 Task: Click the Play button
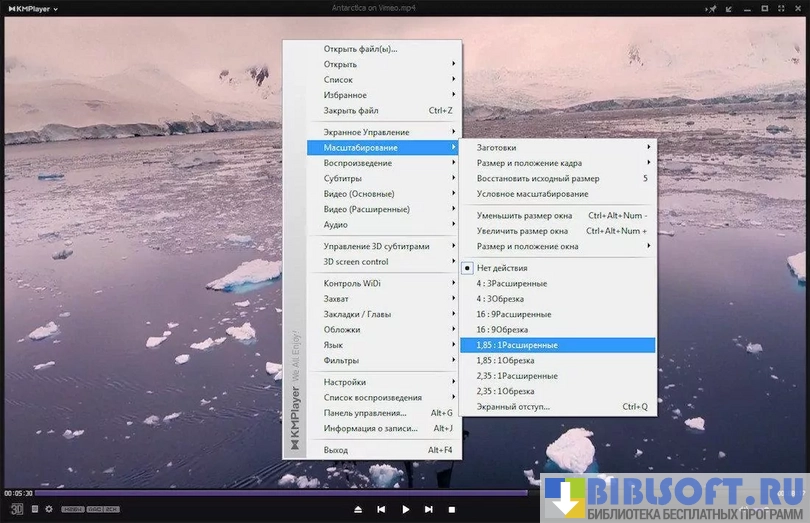[405, 509]
